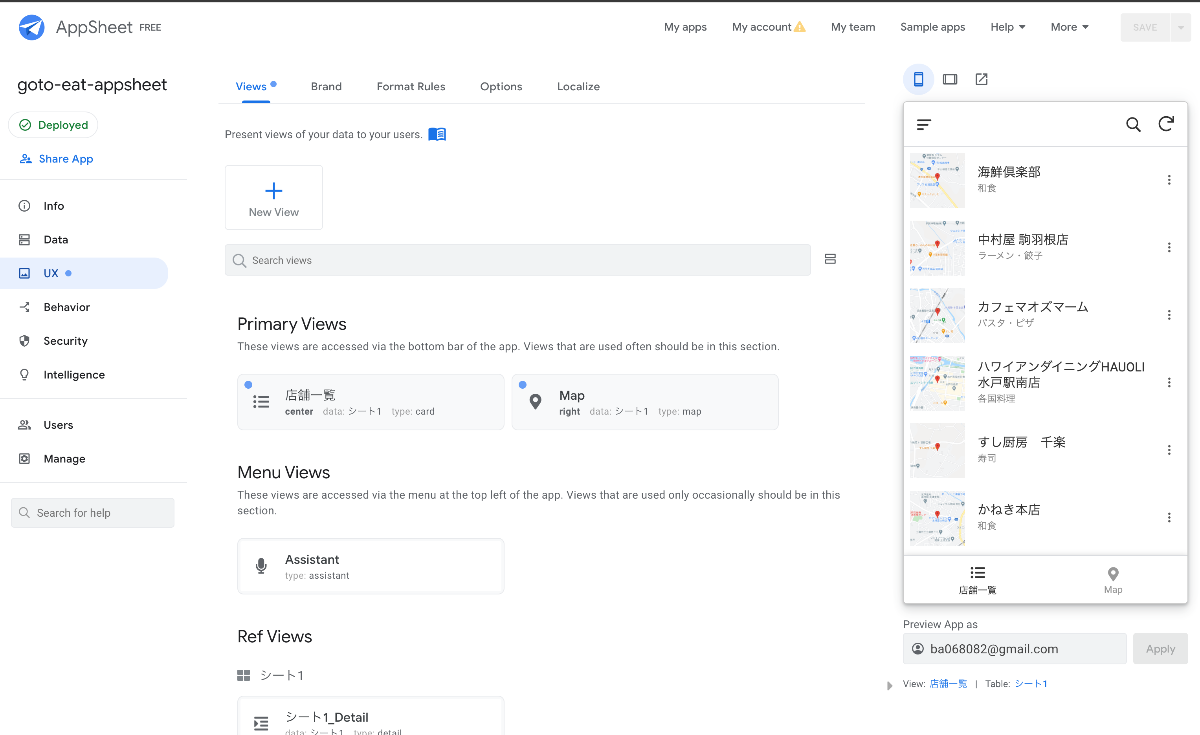Click the シート1 table link below preview
Image resolution: width=1200 pixels, height=735 pixels.
(1031, 684)
